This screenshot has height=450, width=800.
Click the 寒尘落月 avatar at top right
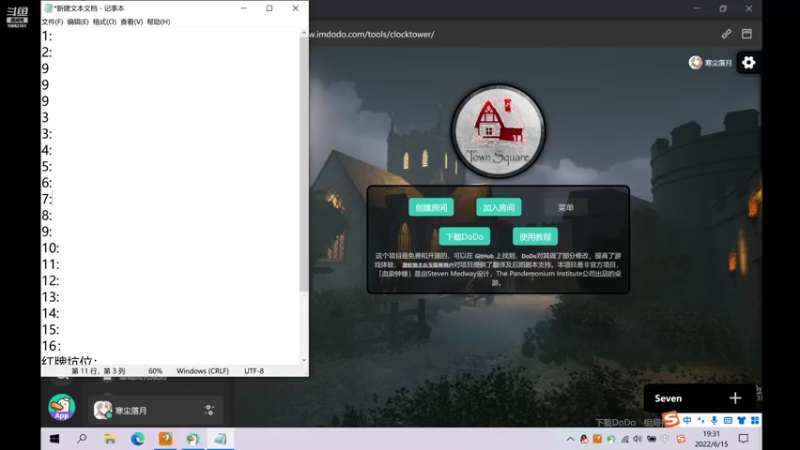[x=695, y=63]
